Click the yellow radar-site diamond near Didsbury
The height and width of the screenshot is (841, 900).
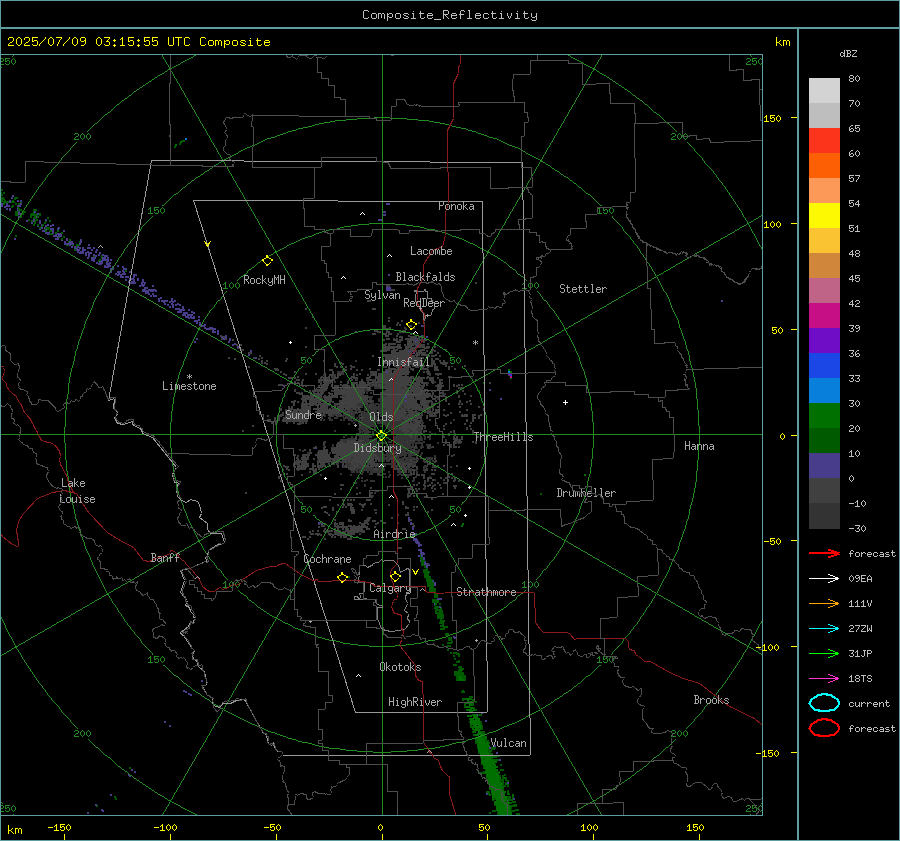pos(381,436)
